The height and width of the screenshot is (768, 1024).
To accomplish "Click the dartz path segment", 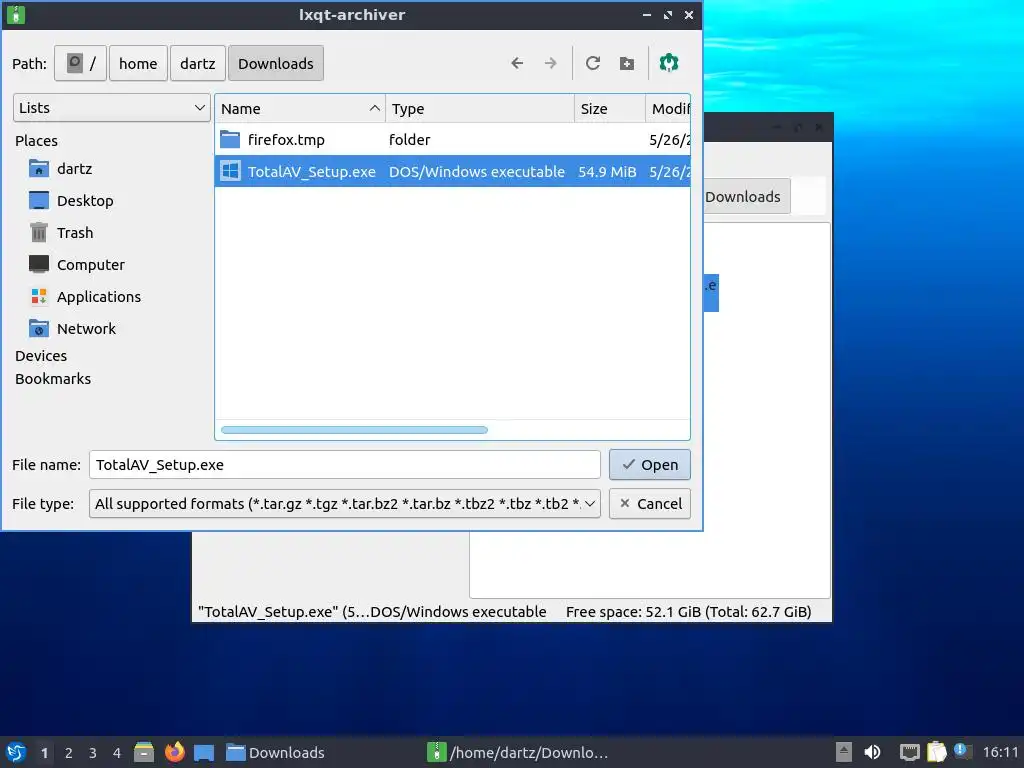I will pyautogui.click(x=198, y=63).
